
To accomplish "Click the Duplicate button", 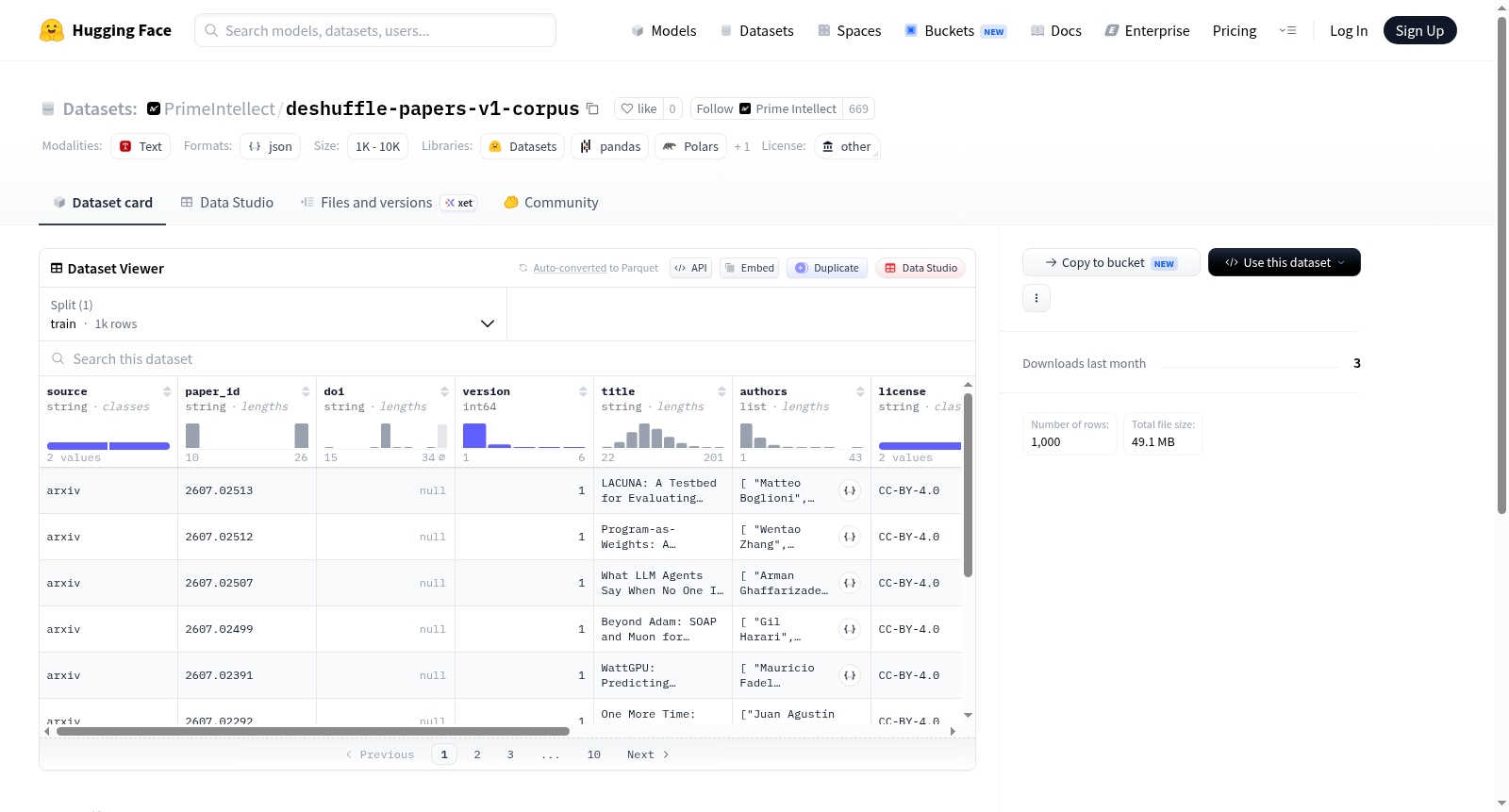I will point(827,268).
